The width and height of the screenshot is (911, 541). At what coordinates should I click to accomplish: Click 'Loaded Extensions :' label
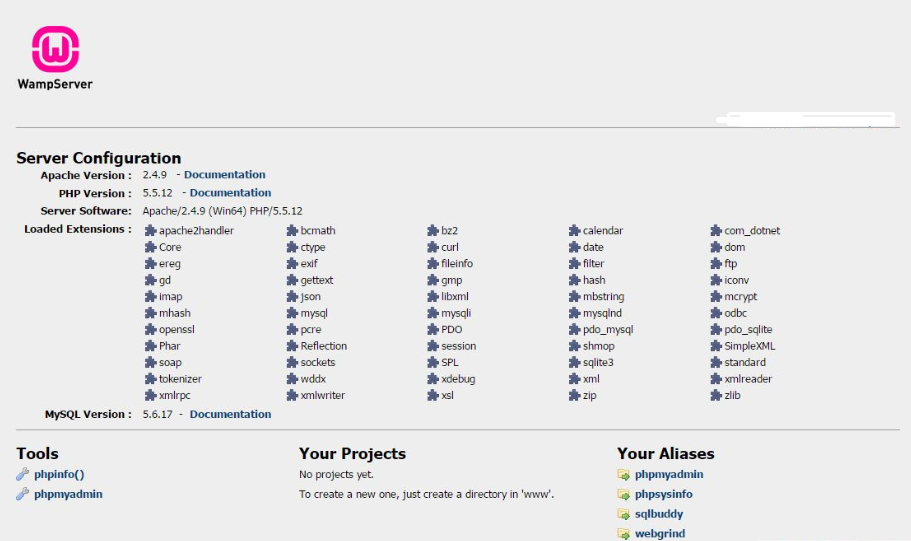click(78, 229)
